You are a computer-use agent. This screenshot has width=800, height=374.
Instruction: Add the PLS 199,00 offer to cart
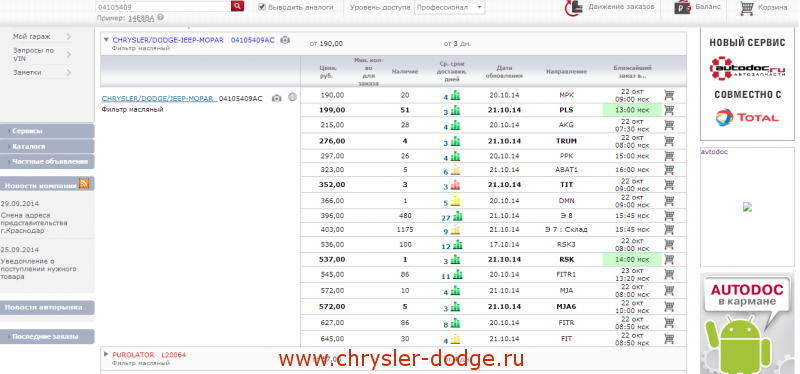[669, 110]
